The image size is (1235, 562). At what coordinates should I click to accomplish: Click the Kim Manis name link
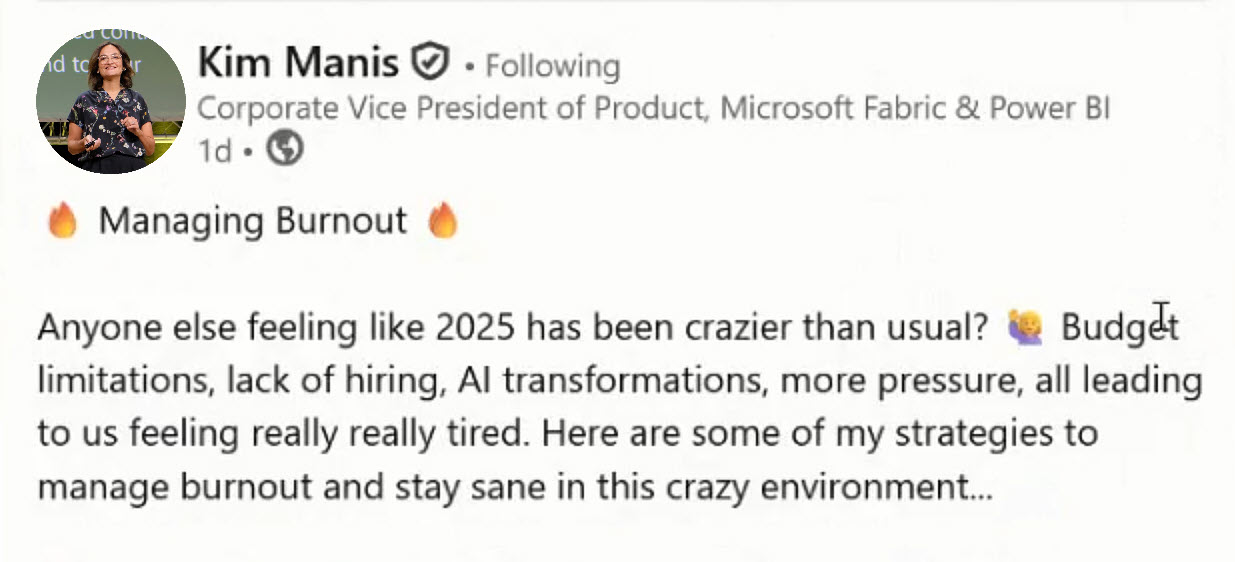point(297,64)
